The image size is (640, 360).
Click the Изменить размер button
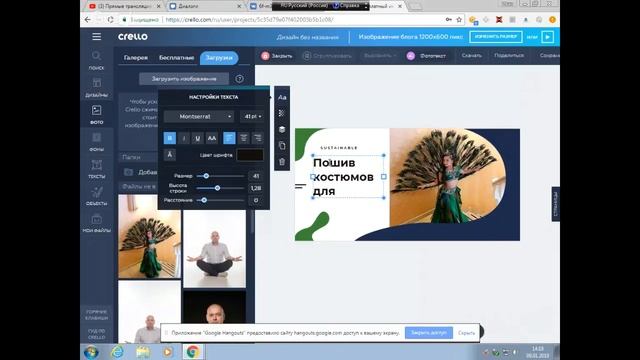click(x=496, y=37)
